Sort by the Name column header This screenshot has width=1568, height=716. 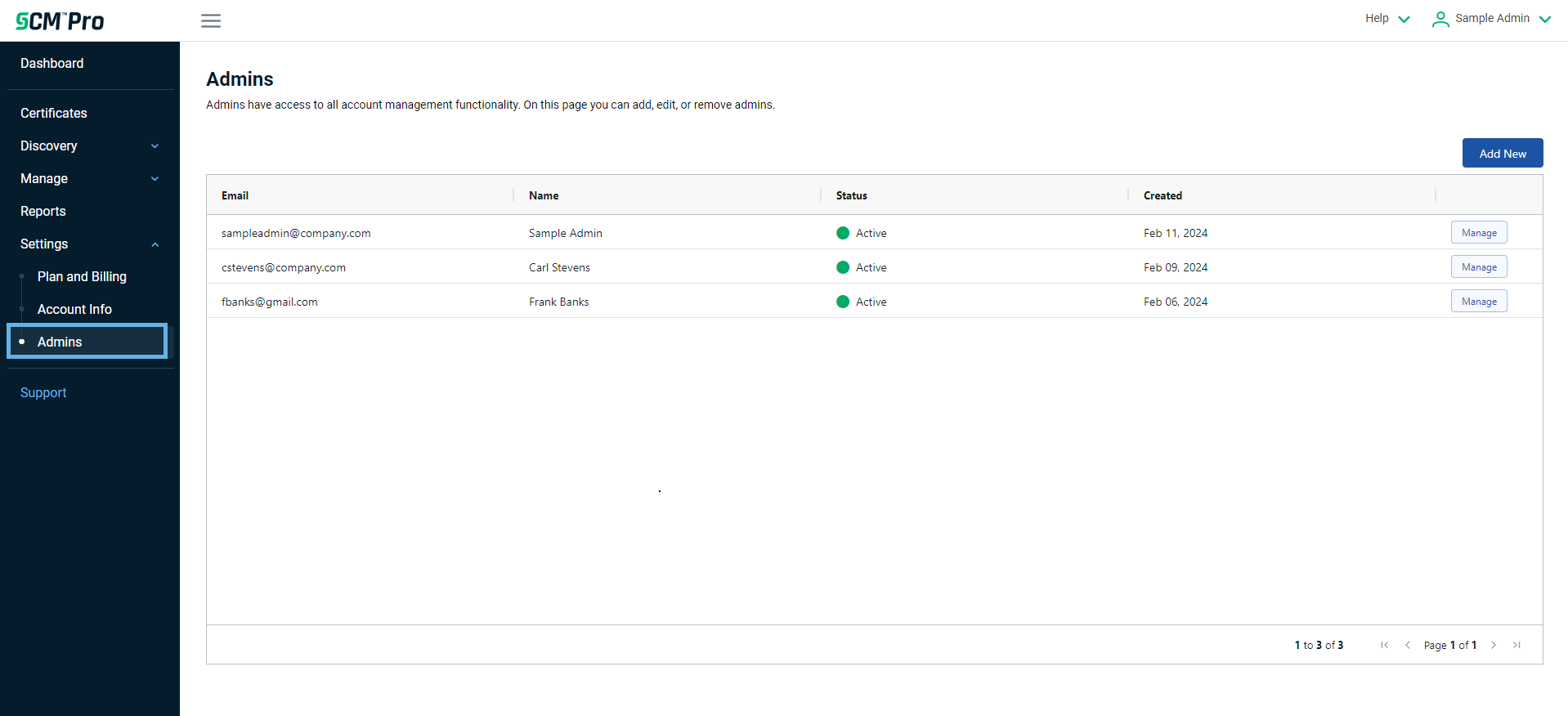coord(544,195)
